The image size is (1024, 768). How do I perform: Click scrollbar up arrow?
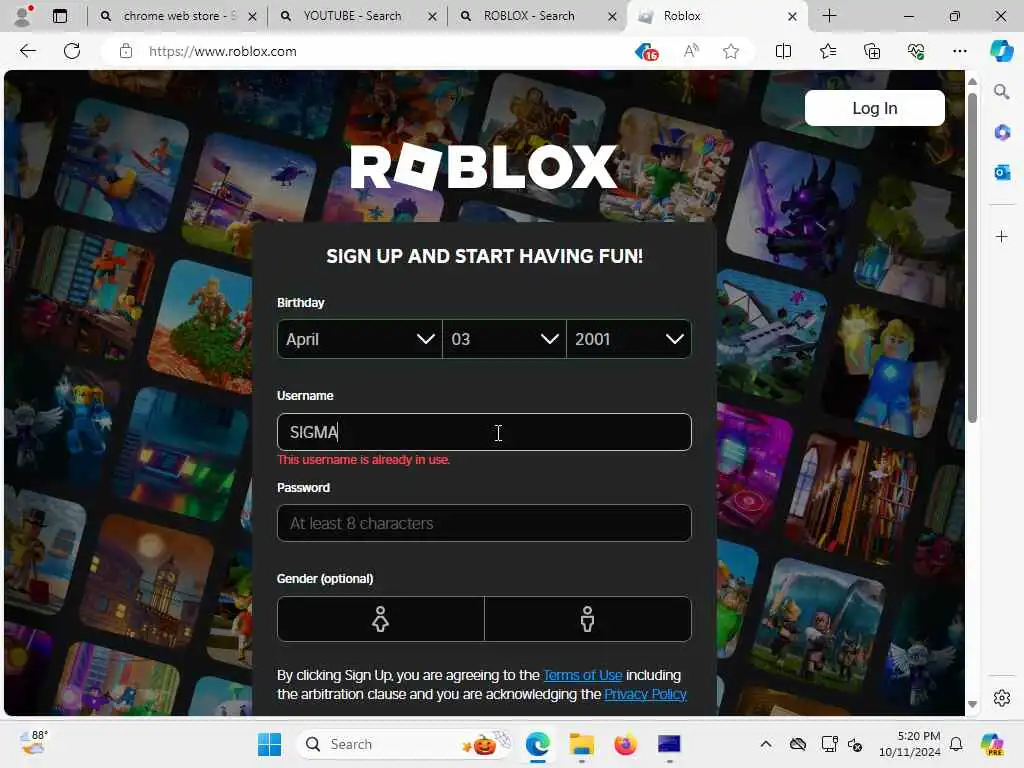pos(972,82)
